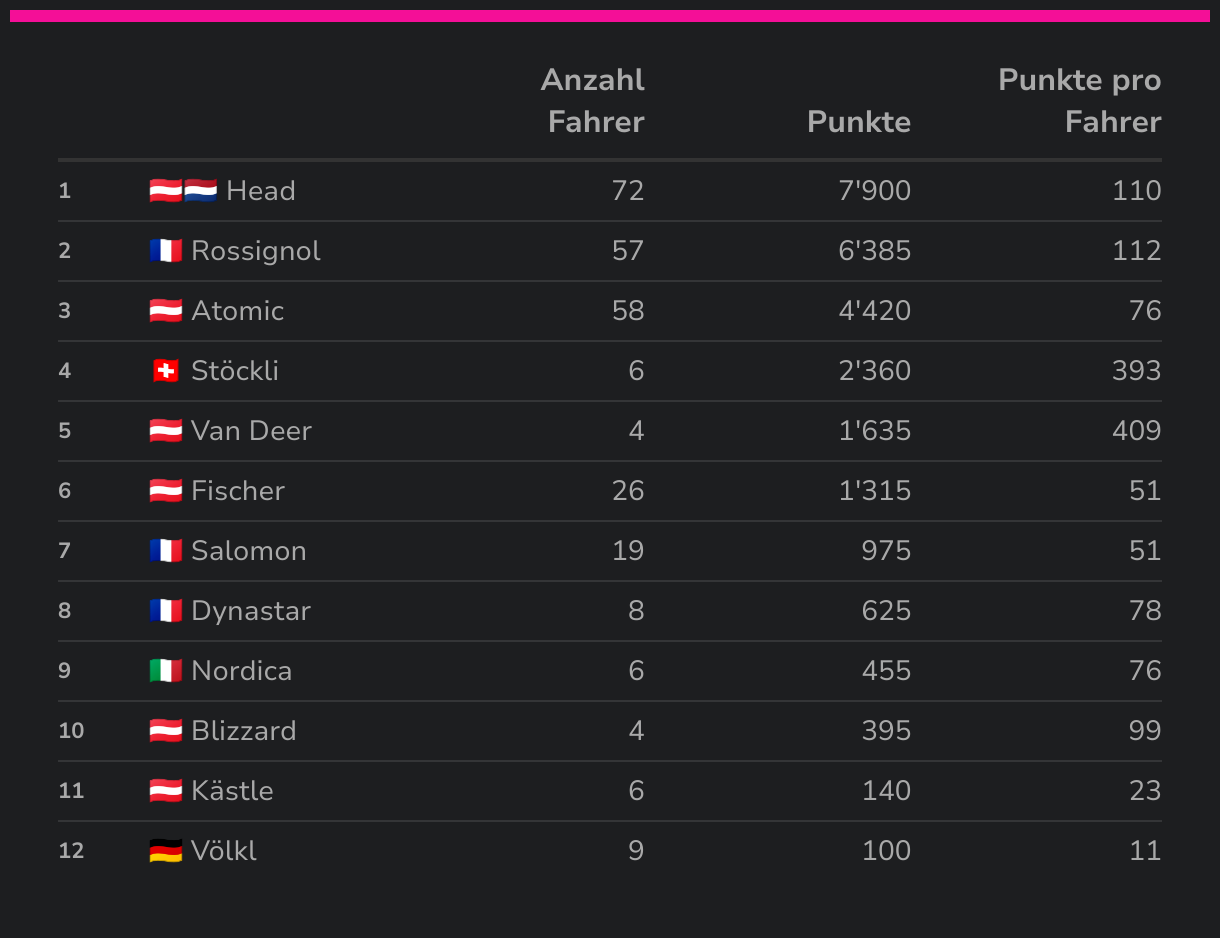Select the Kästle brand name

coord(232,791)
